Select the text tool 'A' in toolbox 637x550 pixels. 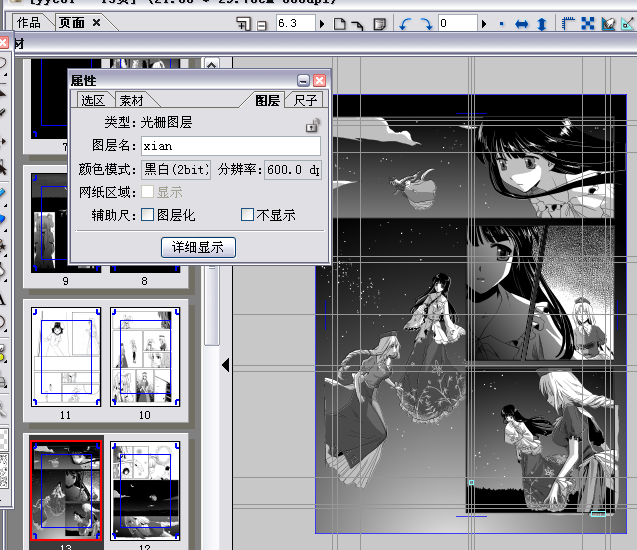(x=3, y=298)
